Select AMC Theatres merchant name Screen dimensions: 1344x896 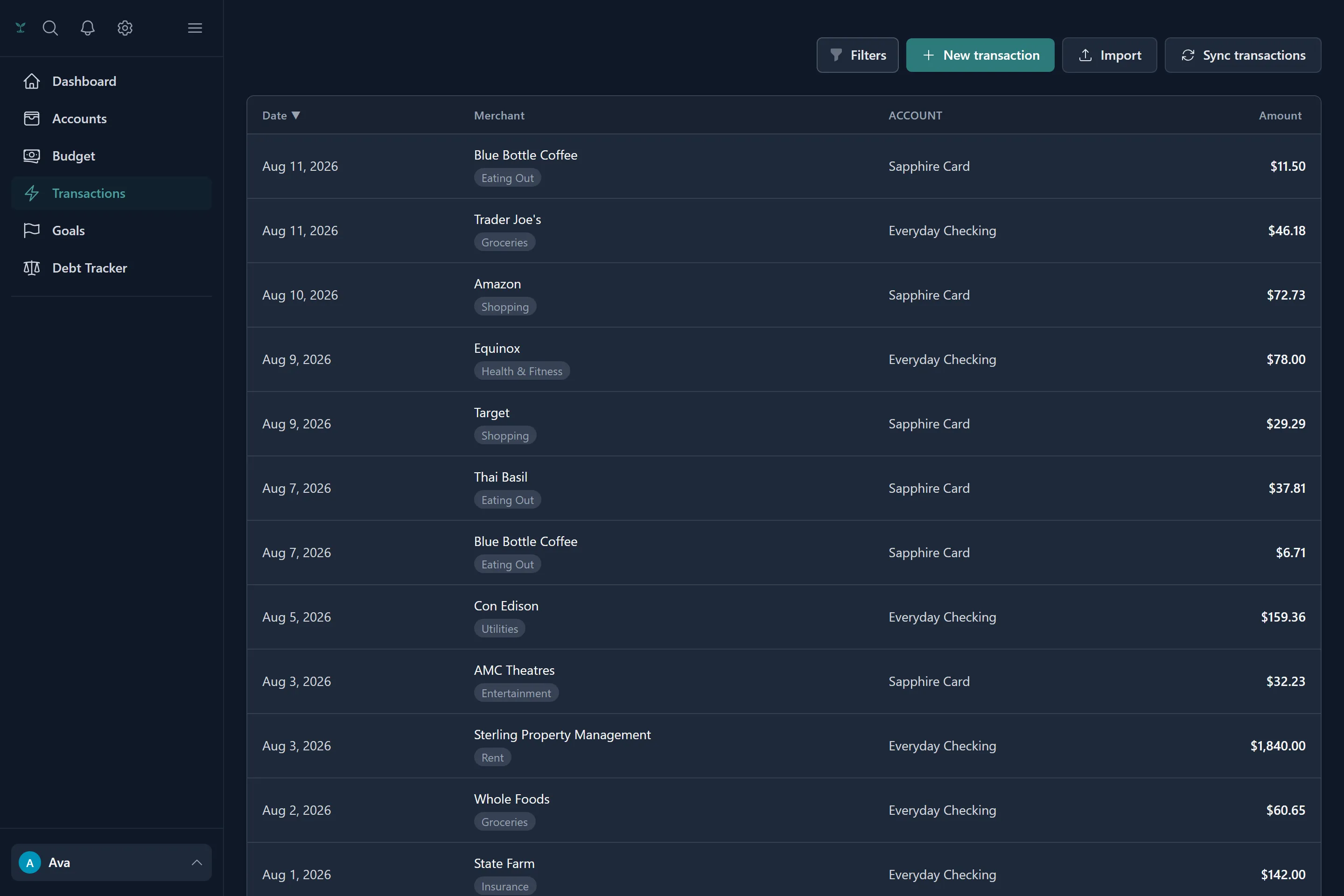(x=514, y=670)
